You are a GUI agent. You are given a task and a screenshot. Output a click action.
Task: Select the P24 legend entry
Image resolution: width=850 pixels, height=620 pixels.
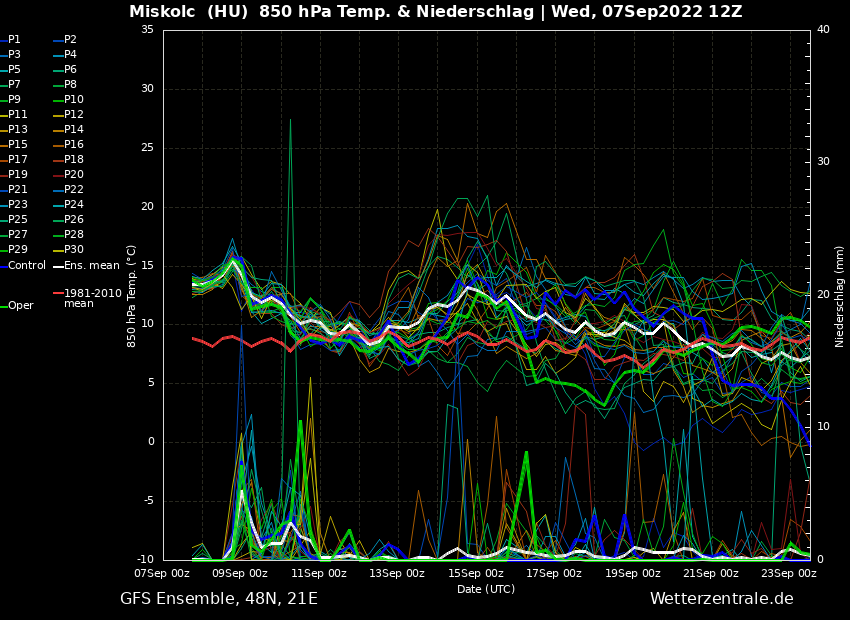pos(73,205)
